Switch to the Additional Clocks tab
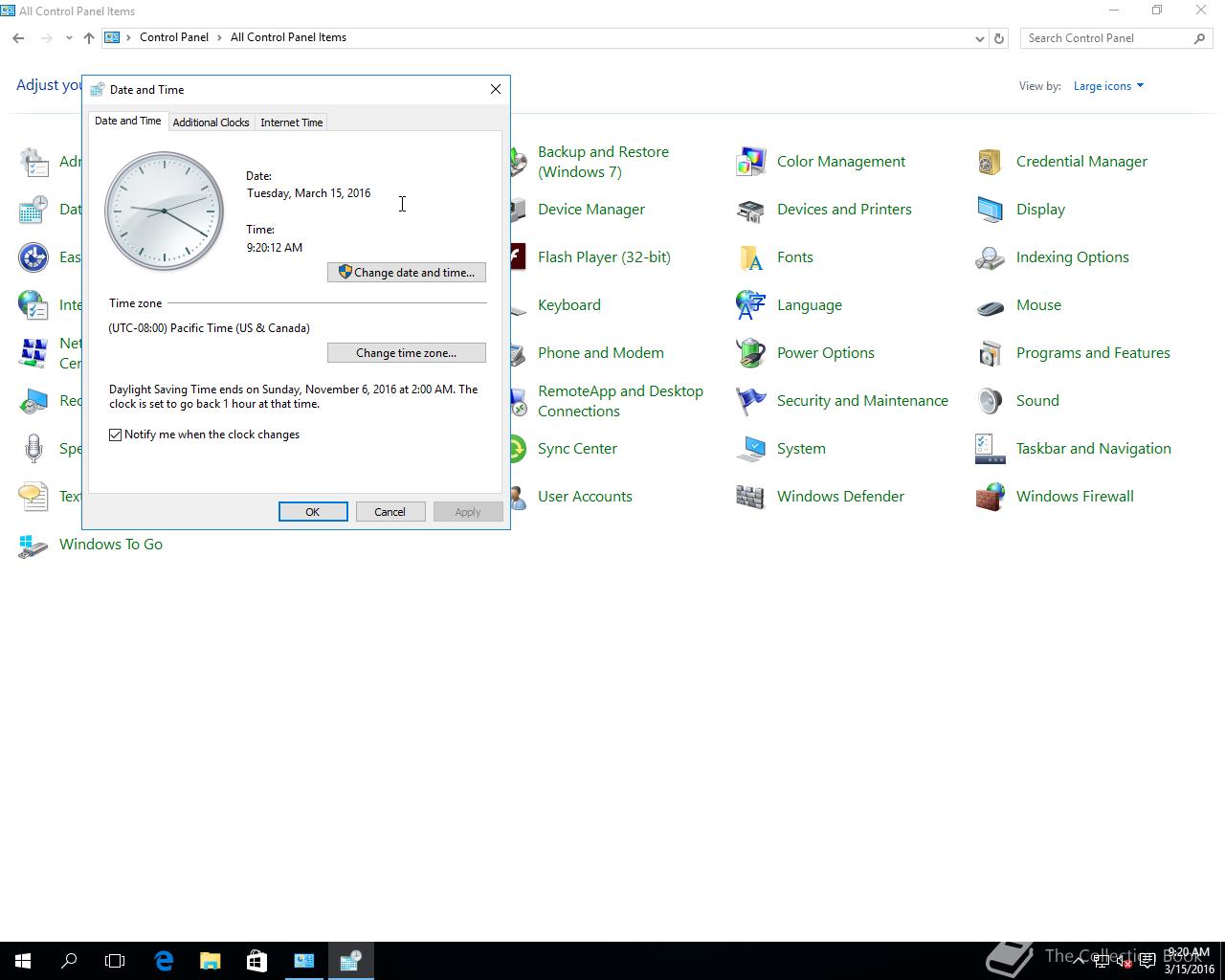Viewport: 1225px width, 980px height. click(211, 122)
